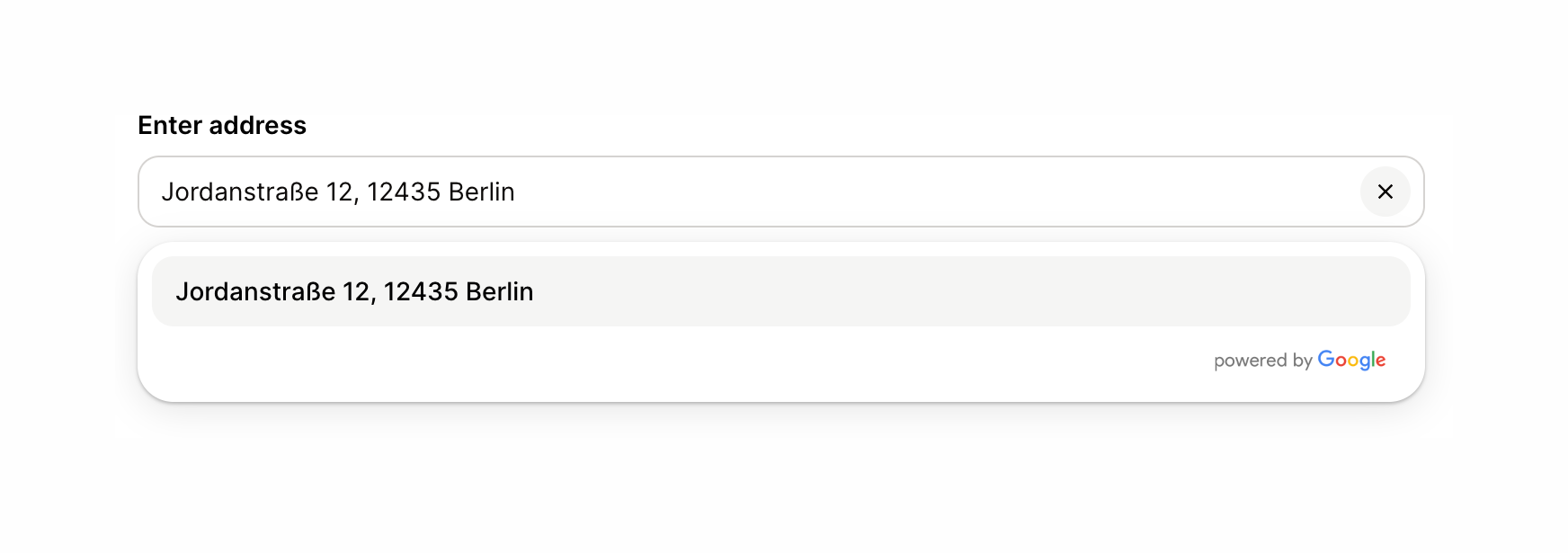Click house number 12 in input field
The image size is (1568, 553).
point(340,192)
